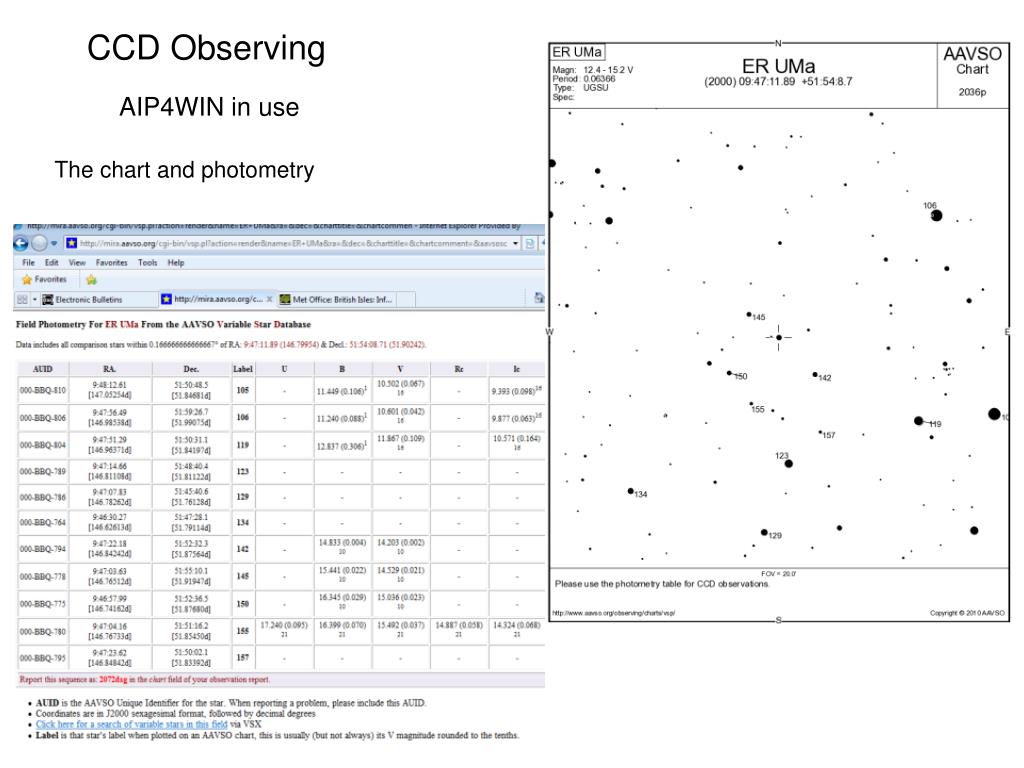Open the Edit menu

click(52, 263)
